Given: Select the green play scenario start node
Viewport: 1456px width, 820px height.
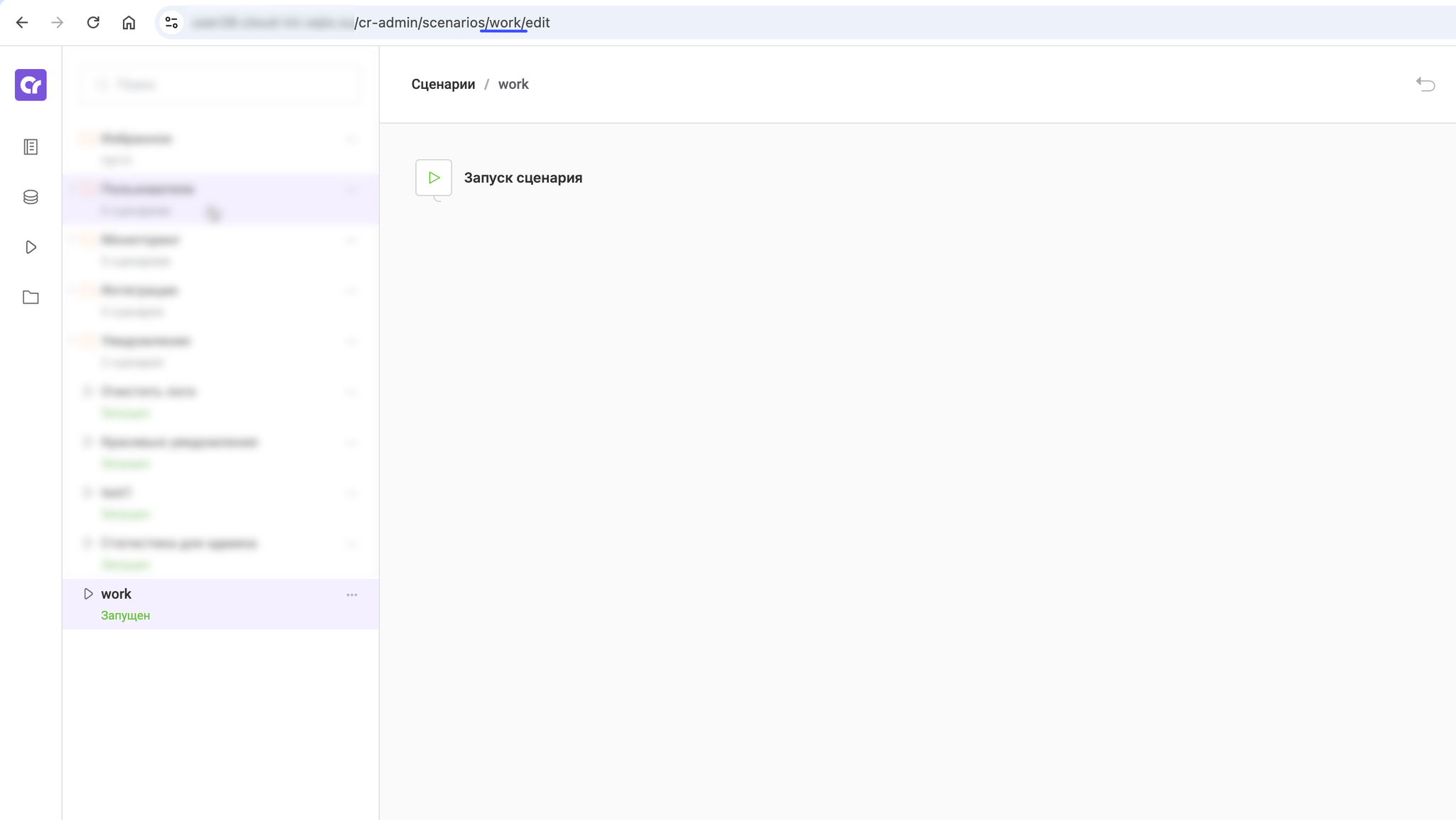Looking at the screenshot, I should click(434, 178).
